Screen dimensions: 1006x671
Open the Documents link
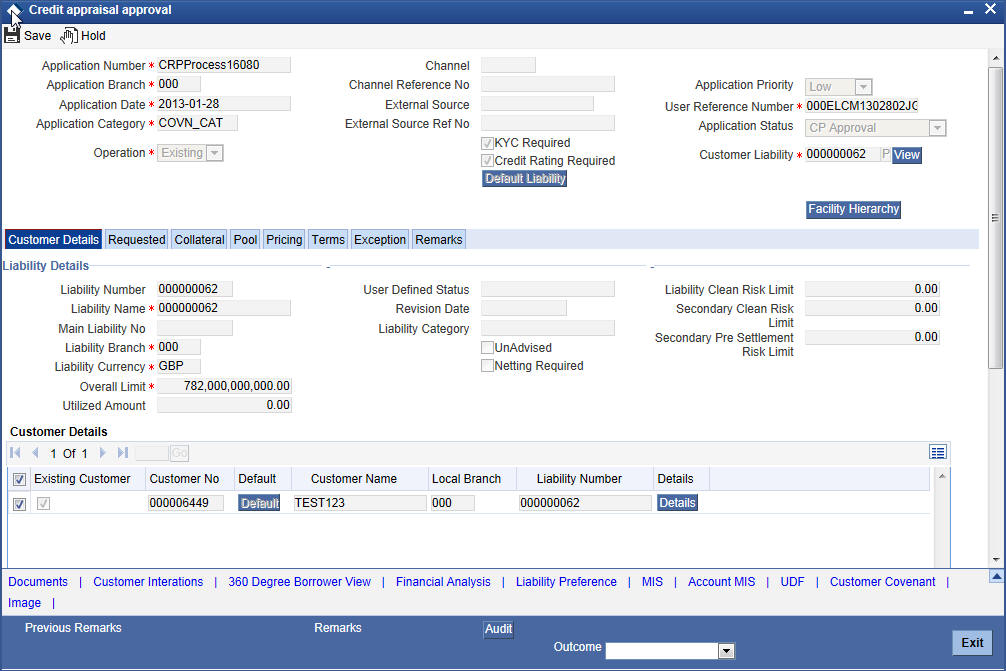click(38, 582)
